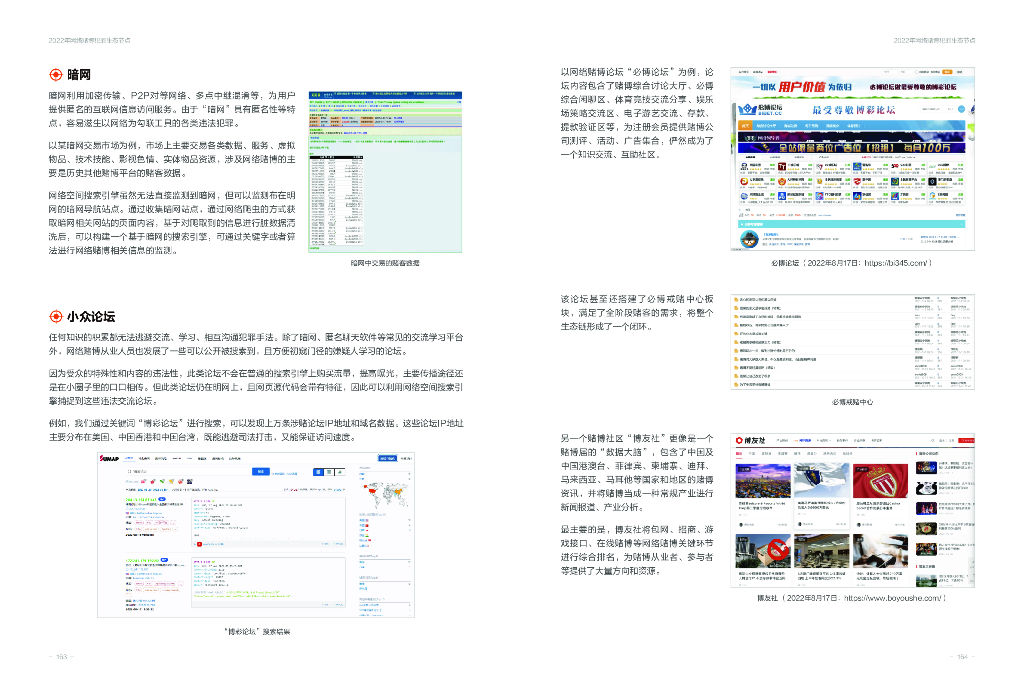Click paragraph starting 例如，我们通过关键词
The height and width of the screenshot is (695, 1024).
pyautogui.click(x=256, y=430)
